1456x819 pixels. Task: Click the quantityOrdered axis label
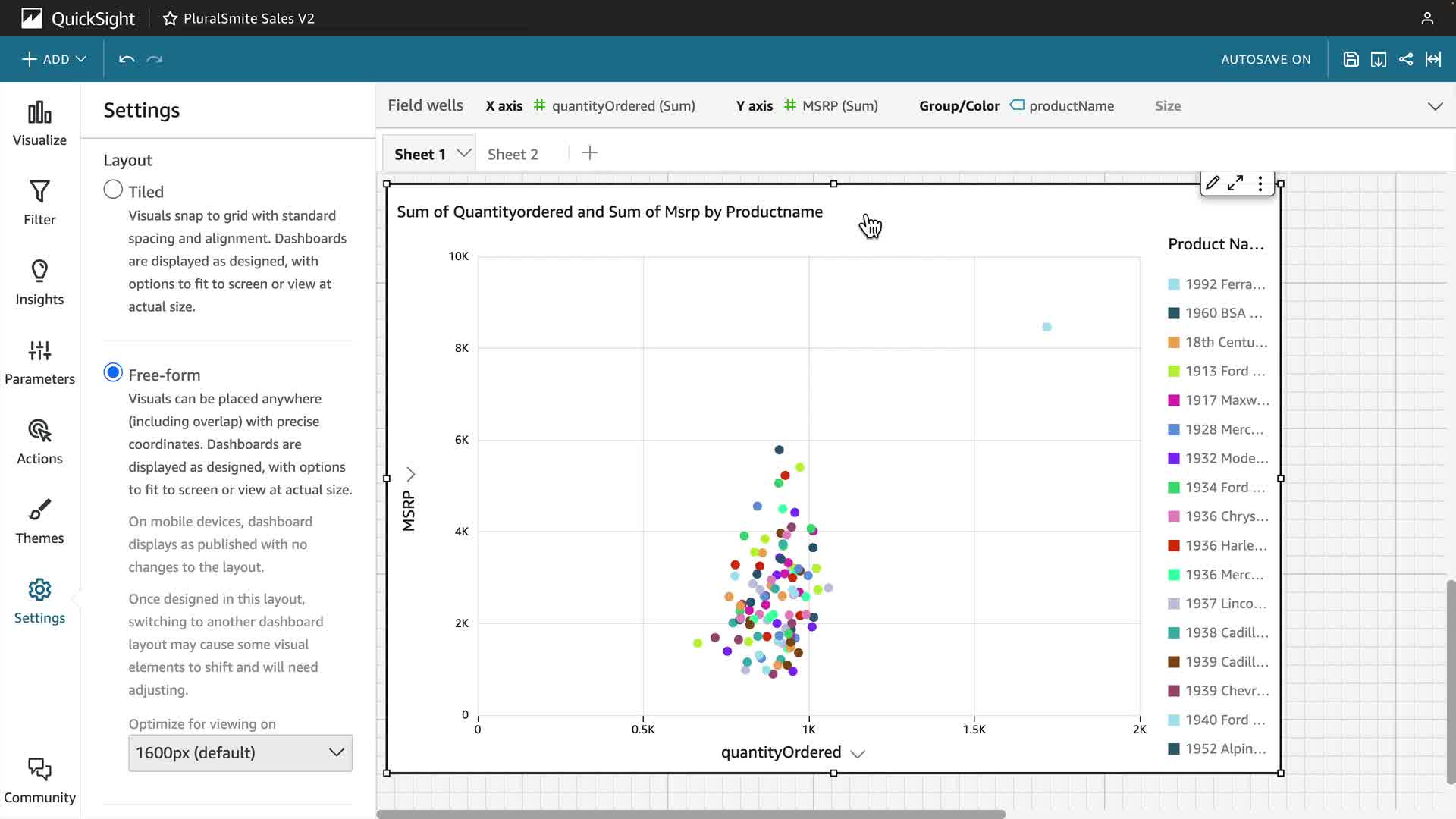(781, 752)
